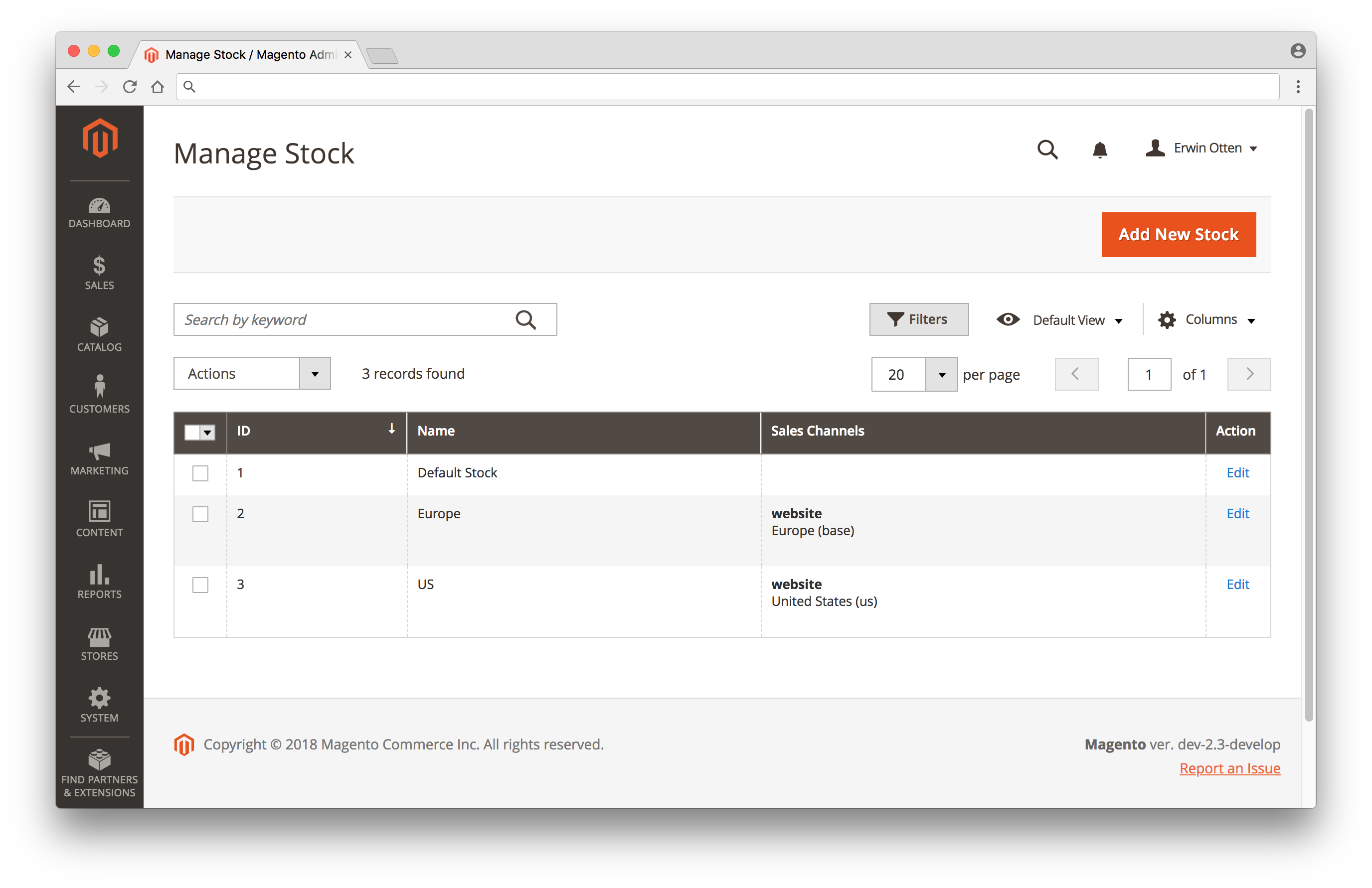The width and height of the screenshot is (1372, 888).
Task: Toggle checkbox for Europe stock row
Action: pyautogui.click(x=201, y=513)
